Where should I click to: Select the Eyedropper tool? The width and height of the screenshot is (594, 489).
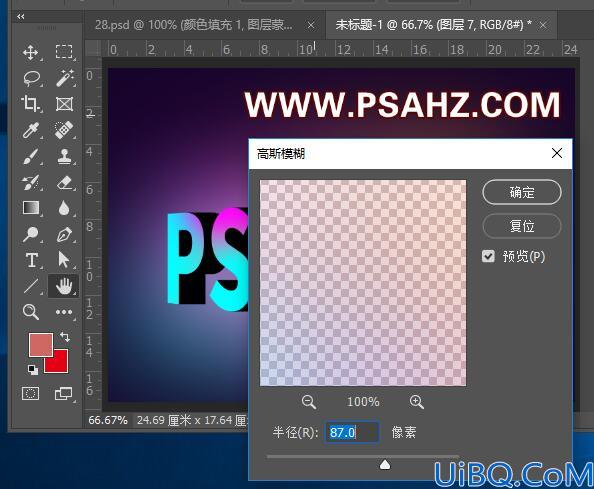coord(31,130)
